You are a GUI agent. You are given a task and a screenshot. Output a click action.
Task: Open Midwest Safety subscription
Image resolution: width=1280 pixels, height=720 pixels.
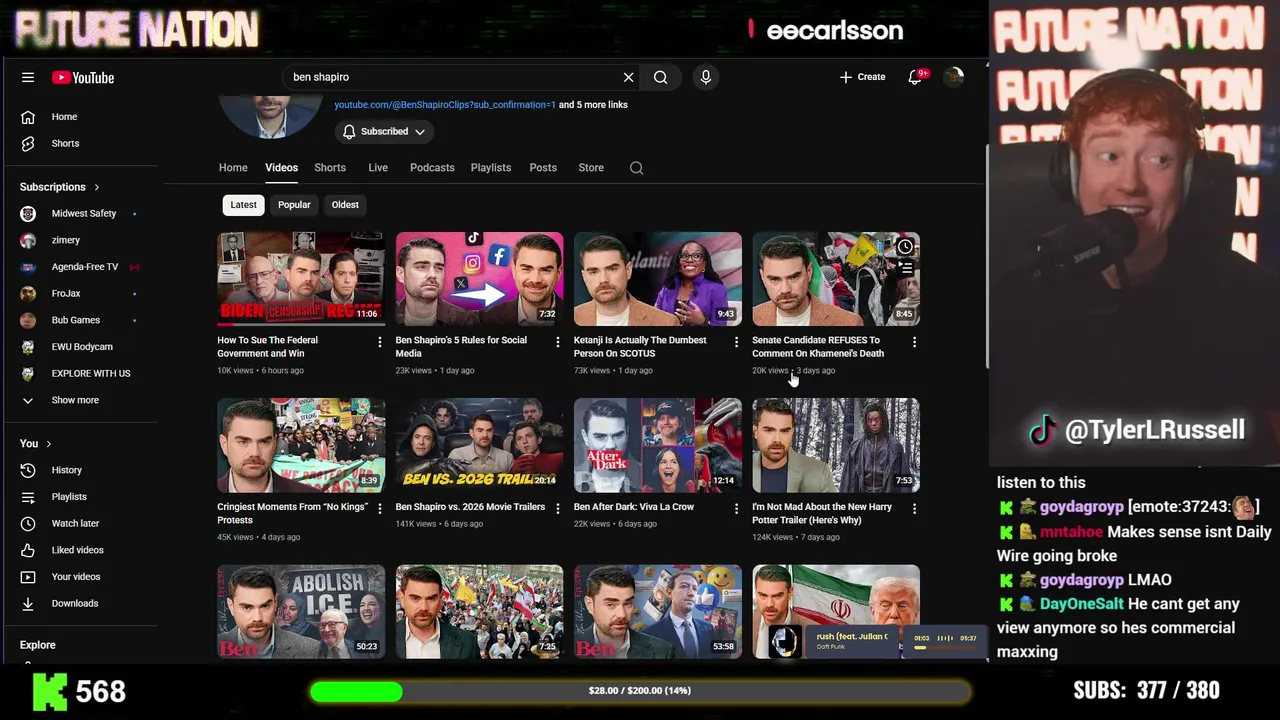[x=83, y=213]
